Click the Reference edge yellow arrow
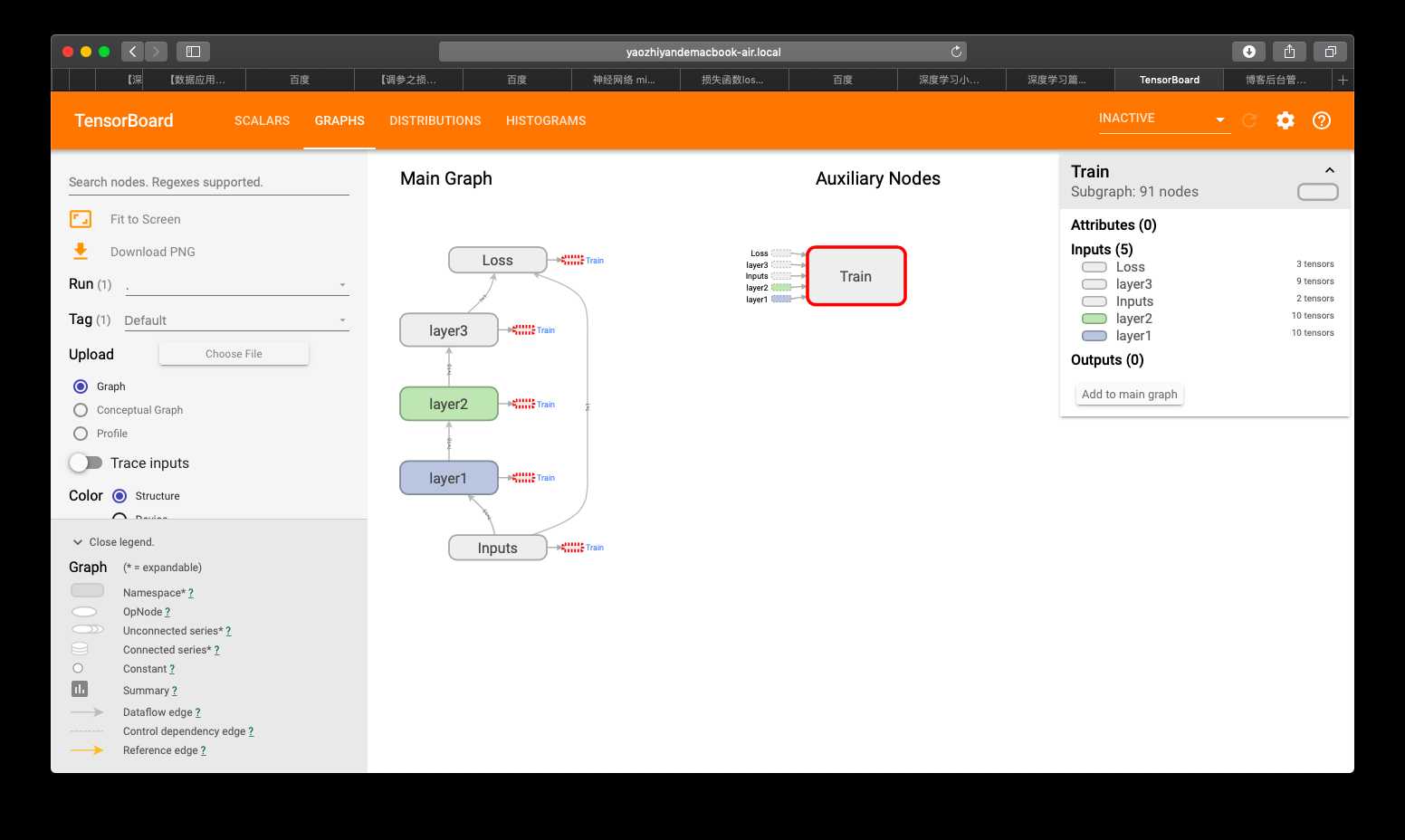 point(87,749)
